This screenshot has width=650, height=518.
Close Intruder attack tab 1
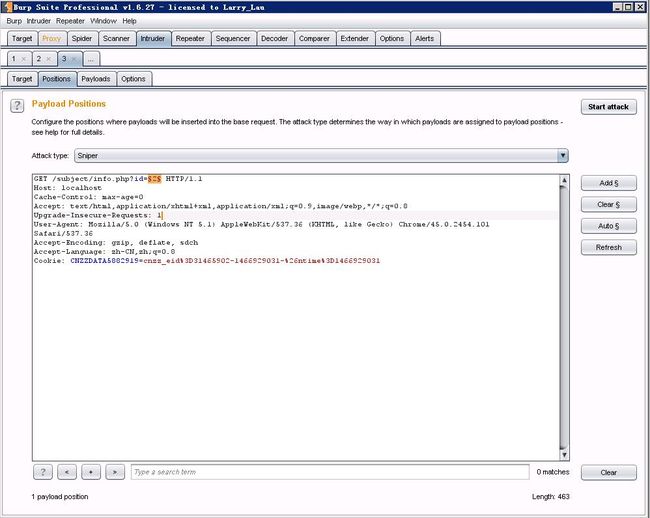pyautogui.click(x=24, y=59)
